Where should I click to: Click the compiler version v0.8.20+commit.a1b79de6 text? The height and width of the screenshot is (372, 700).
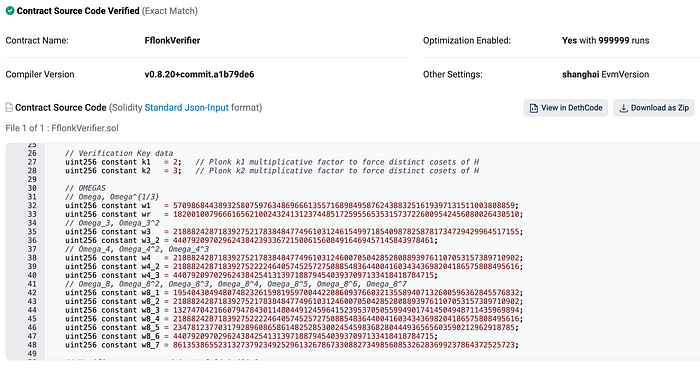(x=199, y=74)
